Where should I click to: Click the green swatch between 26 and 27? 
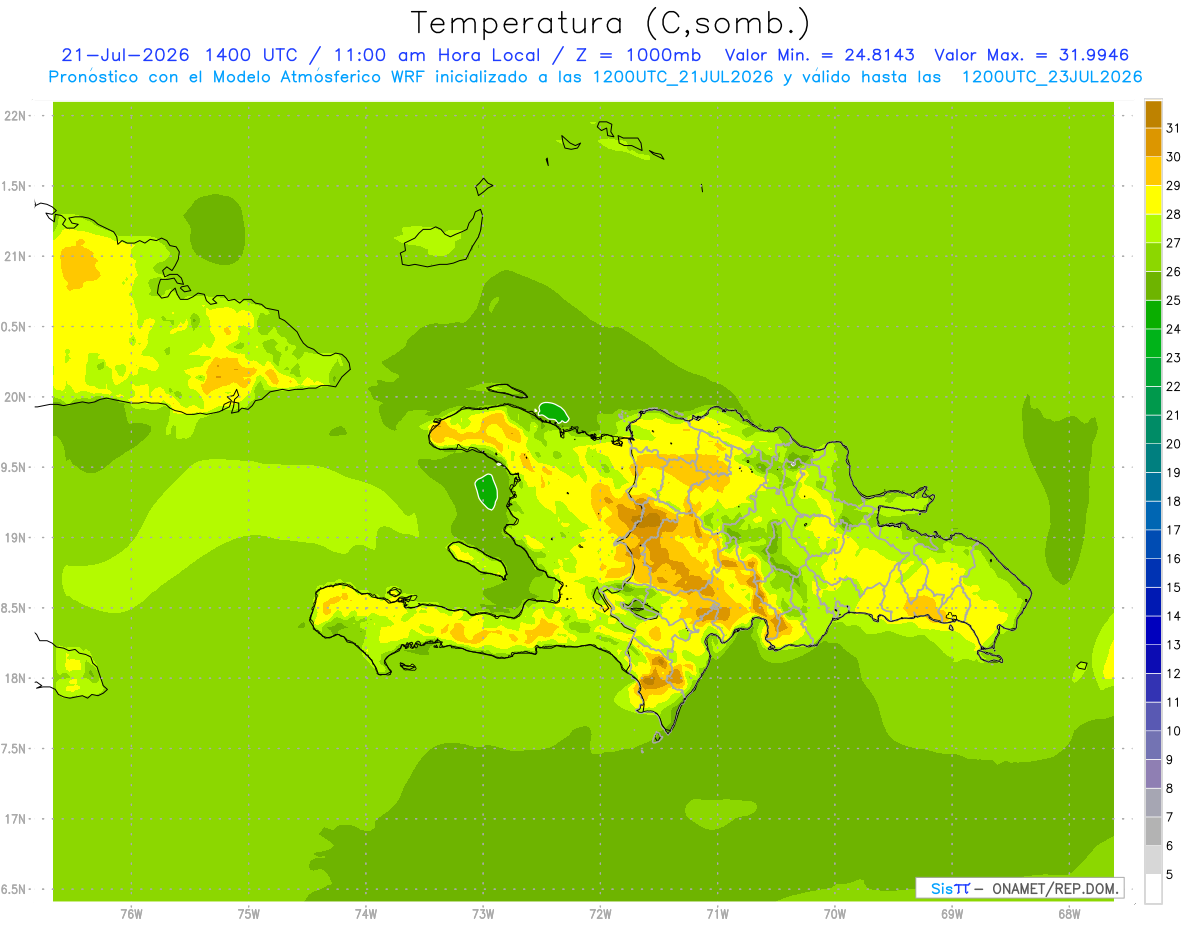pos(1153,256)
